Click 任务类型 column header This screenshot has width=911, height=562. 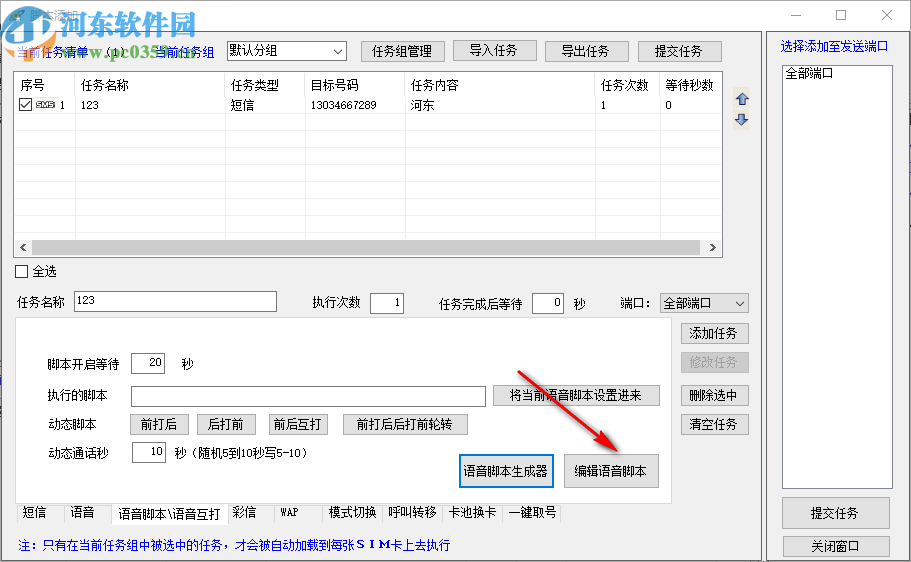[264, 85]
